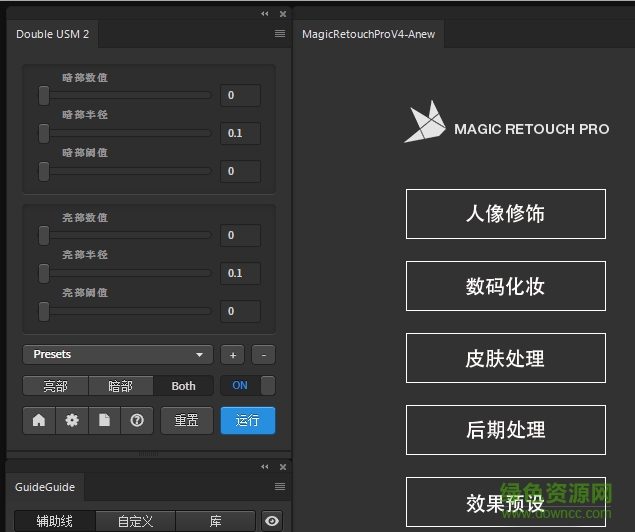Open the gear settings icon
635x532 pixels.
(72, 420)
